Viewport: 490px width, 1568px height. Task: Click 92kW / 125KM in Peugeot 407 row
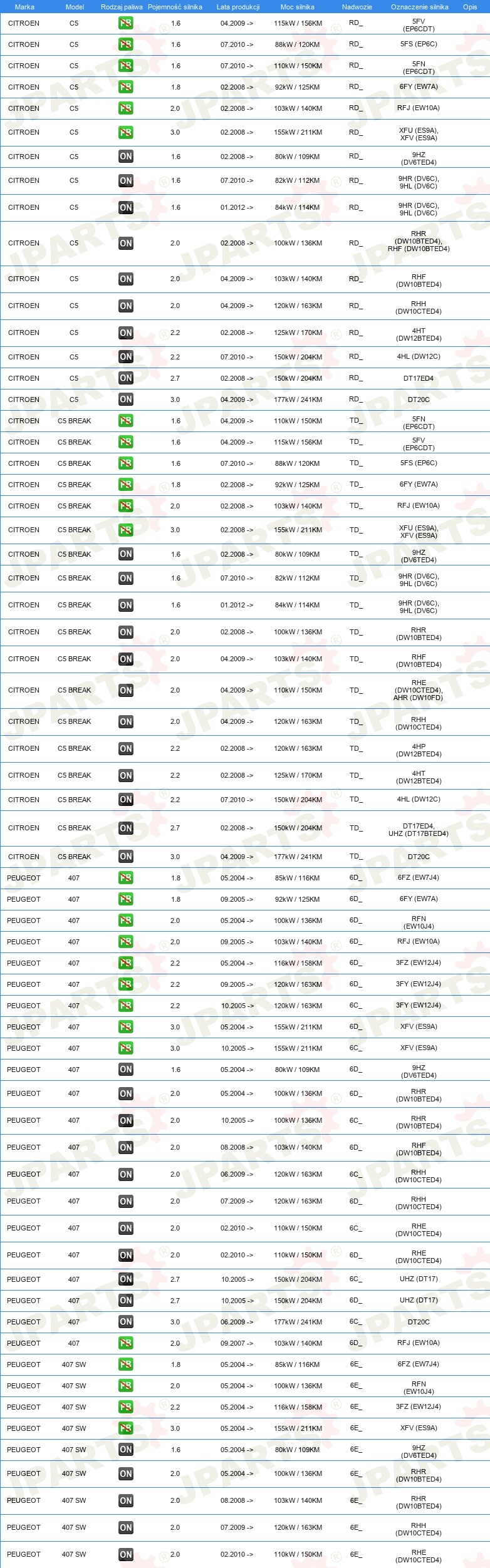[x=298, y=899]
